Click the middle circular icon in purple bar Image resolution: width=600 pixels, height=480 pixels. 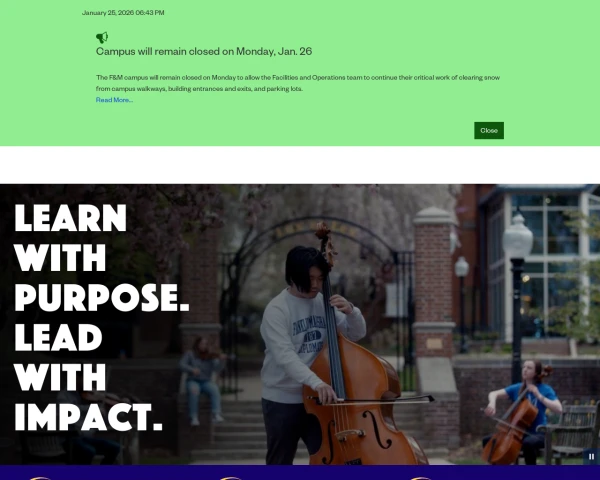(x=231, y=478)
